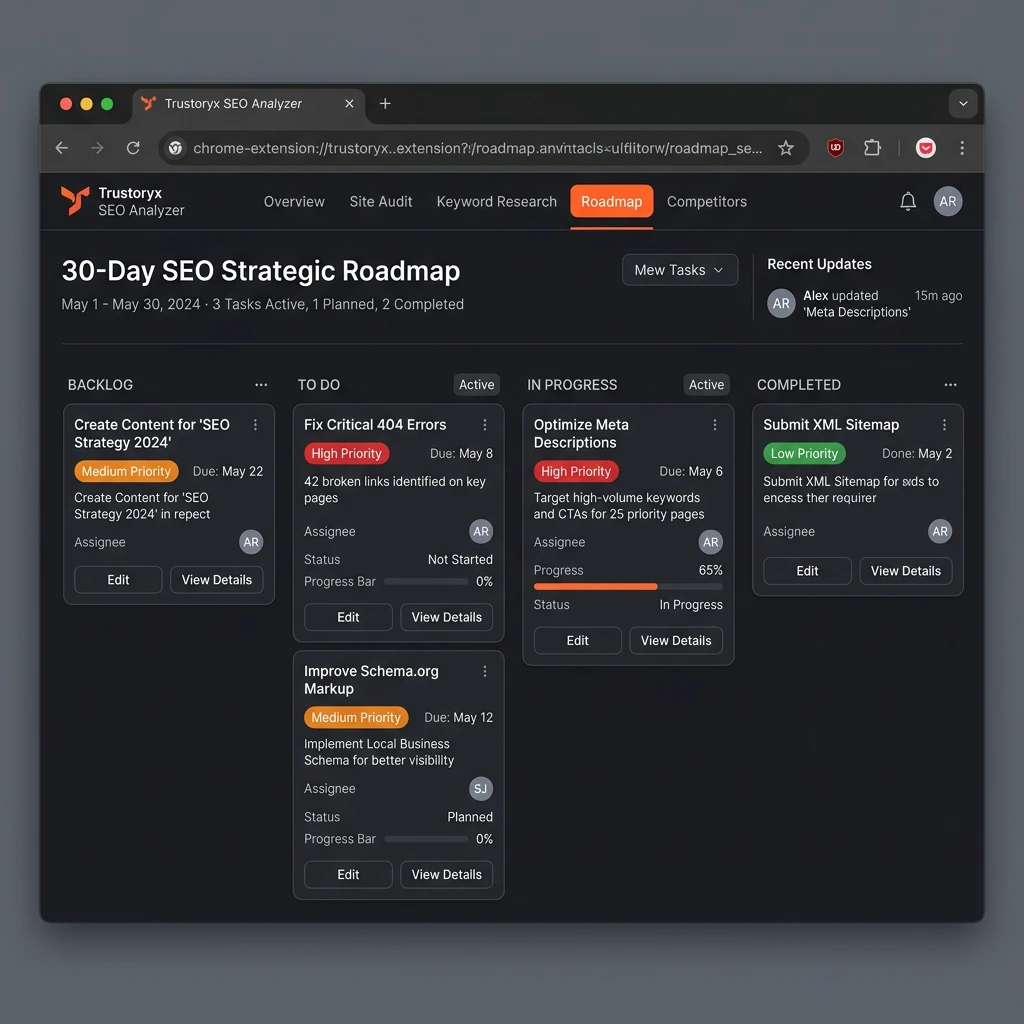View Details of 'Submit XML Sitemap'

coord(906,571)
